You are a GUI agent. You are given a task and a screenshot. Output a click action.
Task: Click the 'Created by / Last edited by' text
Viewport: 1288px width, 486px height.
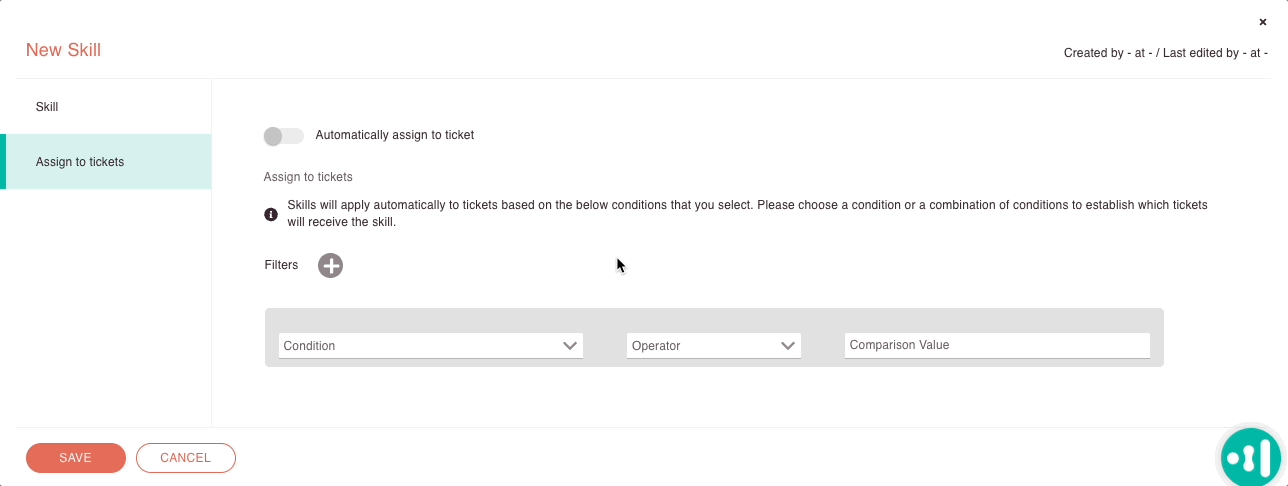click(x=1166, y=53)
